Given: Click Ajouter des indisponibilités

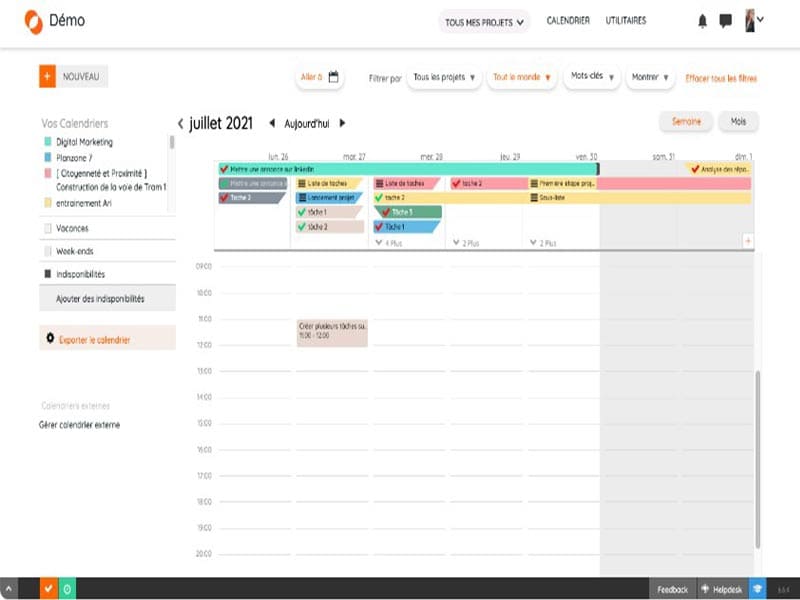Looking at the screenshot, I should (x=108, y=298).
